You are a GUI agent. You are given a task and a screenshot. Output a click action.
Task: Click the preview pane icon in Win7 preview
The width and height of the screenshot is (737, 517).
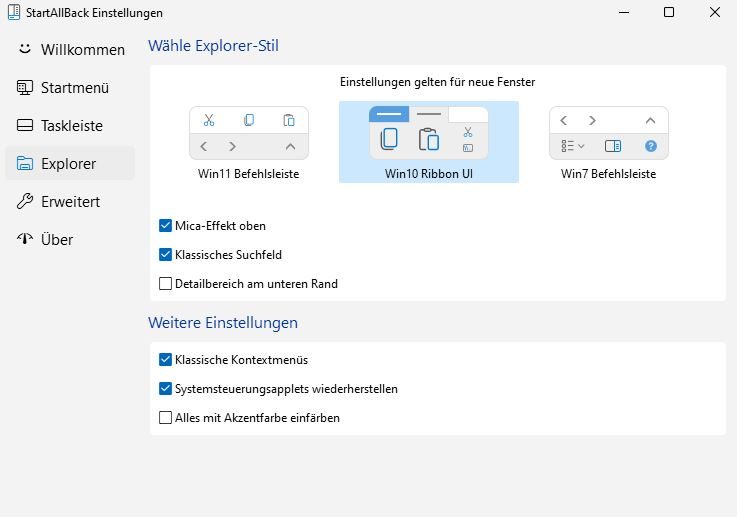(x=613, y=146)
